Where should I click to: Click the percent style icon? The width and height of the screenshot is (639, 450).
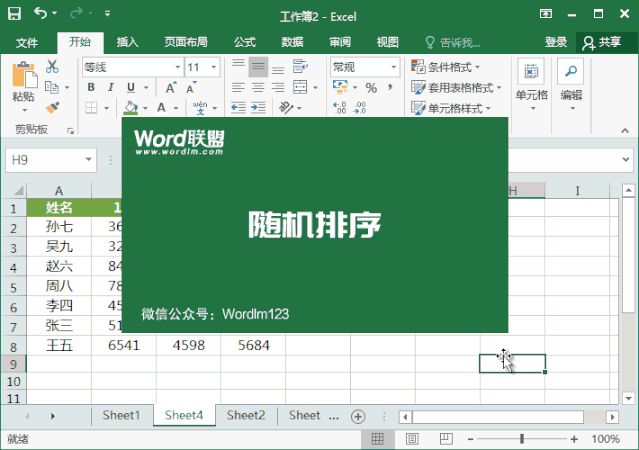coord(371,88)
